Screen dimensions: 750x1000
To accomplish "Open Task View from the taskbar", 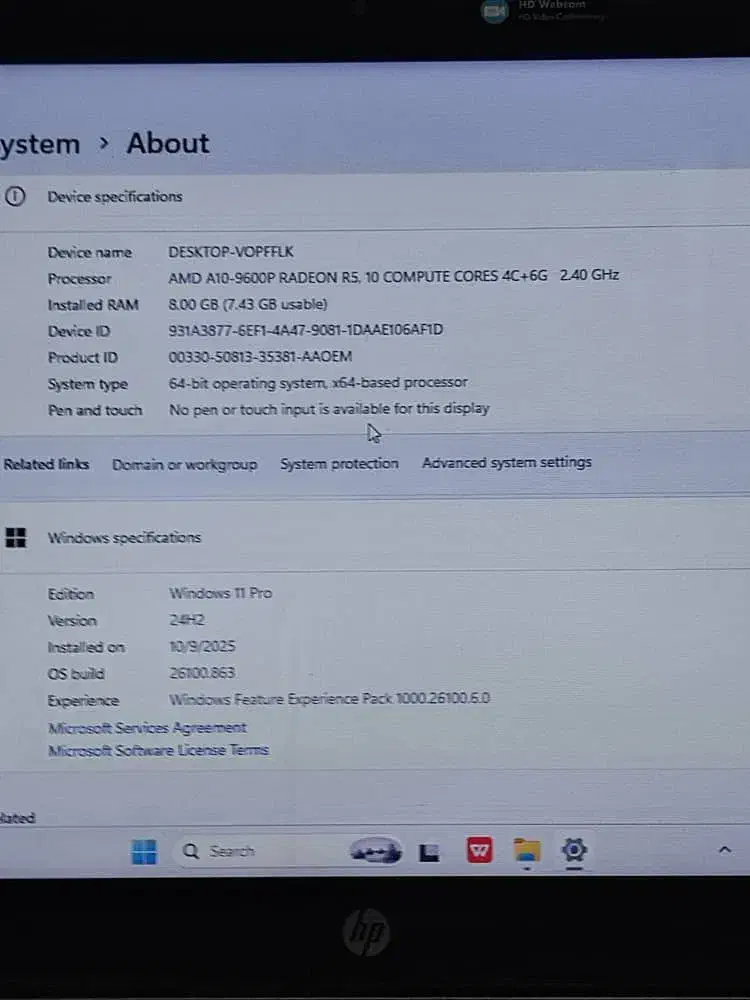I will click(430, 852).
